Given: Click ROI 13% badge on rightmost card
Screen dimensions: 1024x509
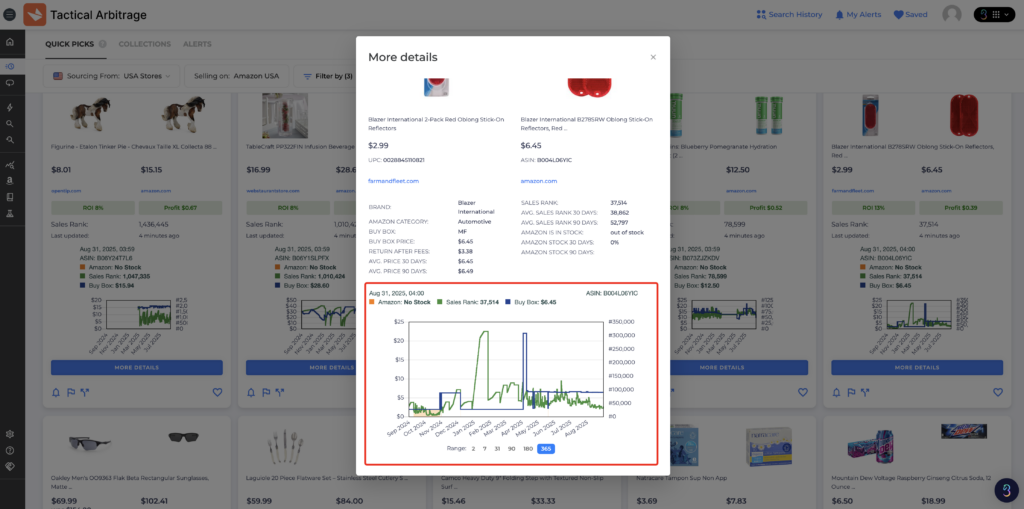Looking at the screenshot, I should (872, 208).
